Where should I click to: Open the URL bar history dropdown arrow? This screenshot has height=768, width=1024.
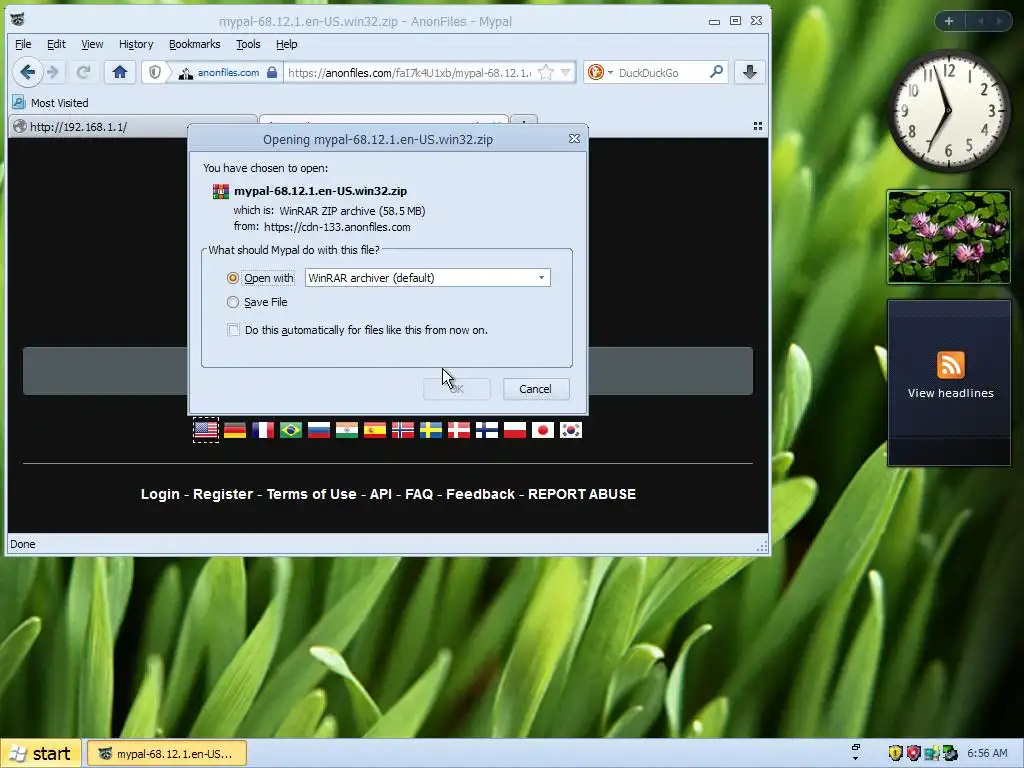coord(566,72)
